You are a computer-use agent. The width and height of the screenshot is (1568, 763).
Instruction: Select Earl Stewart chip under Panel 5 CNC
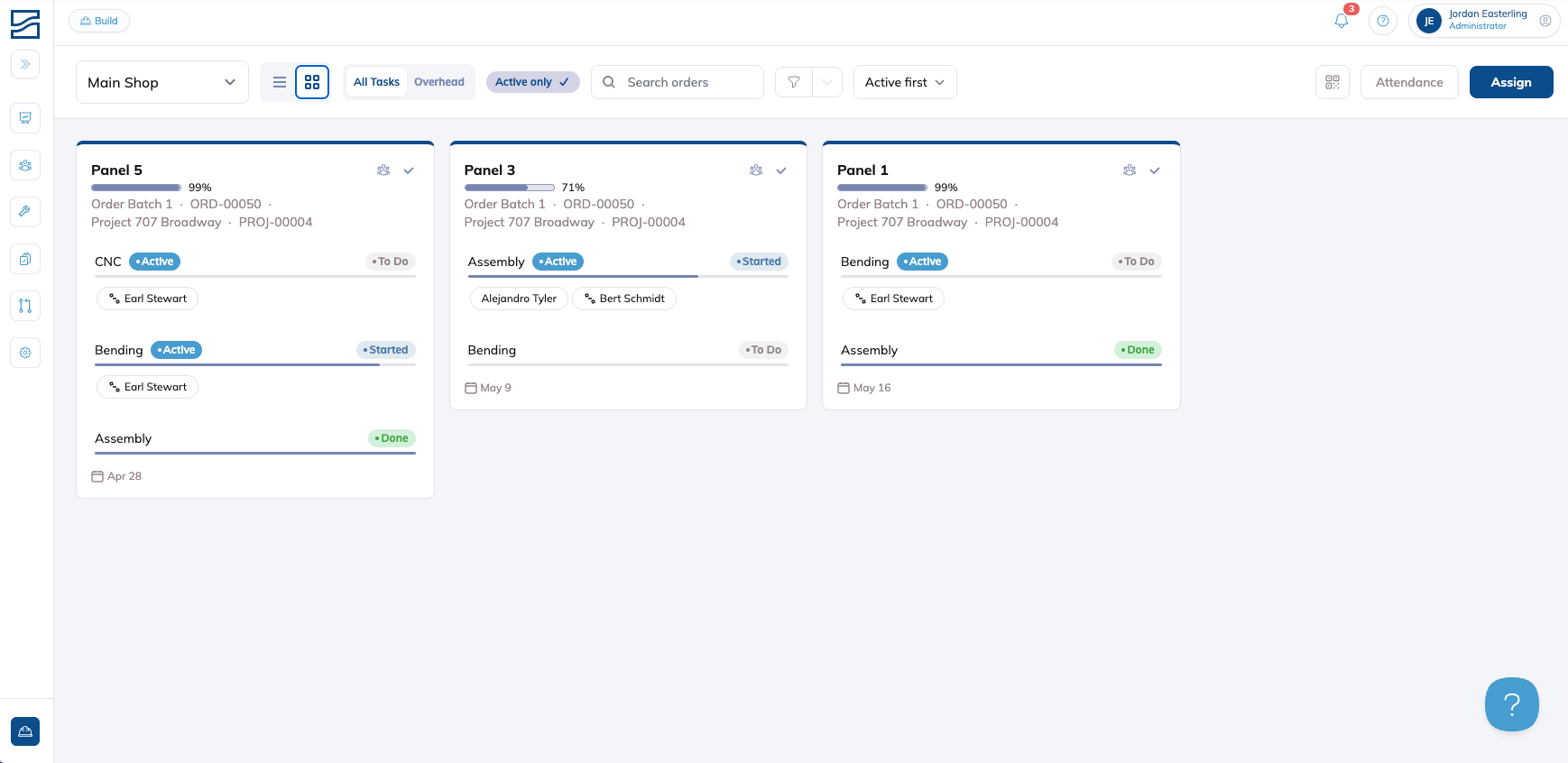click(147, 299)
